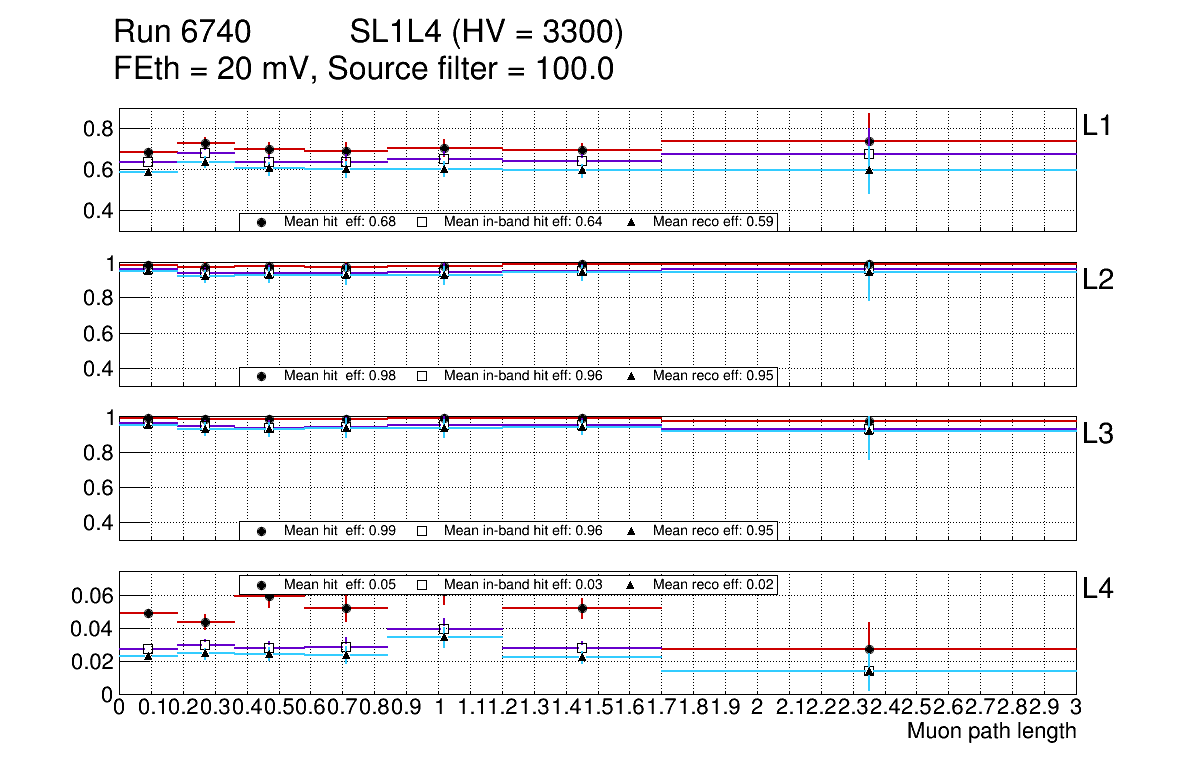Click the filled circle marker in L1 legend
This screenshot has width=1196, height=772.
[x=262, y=222]
